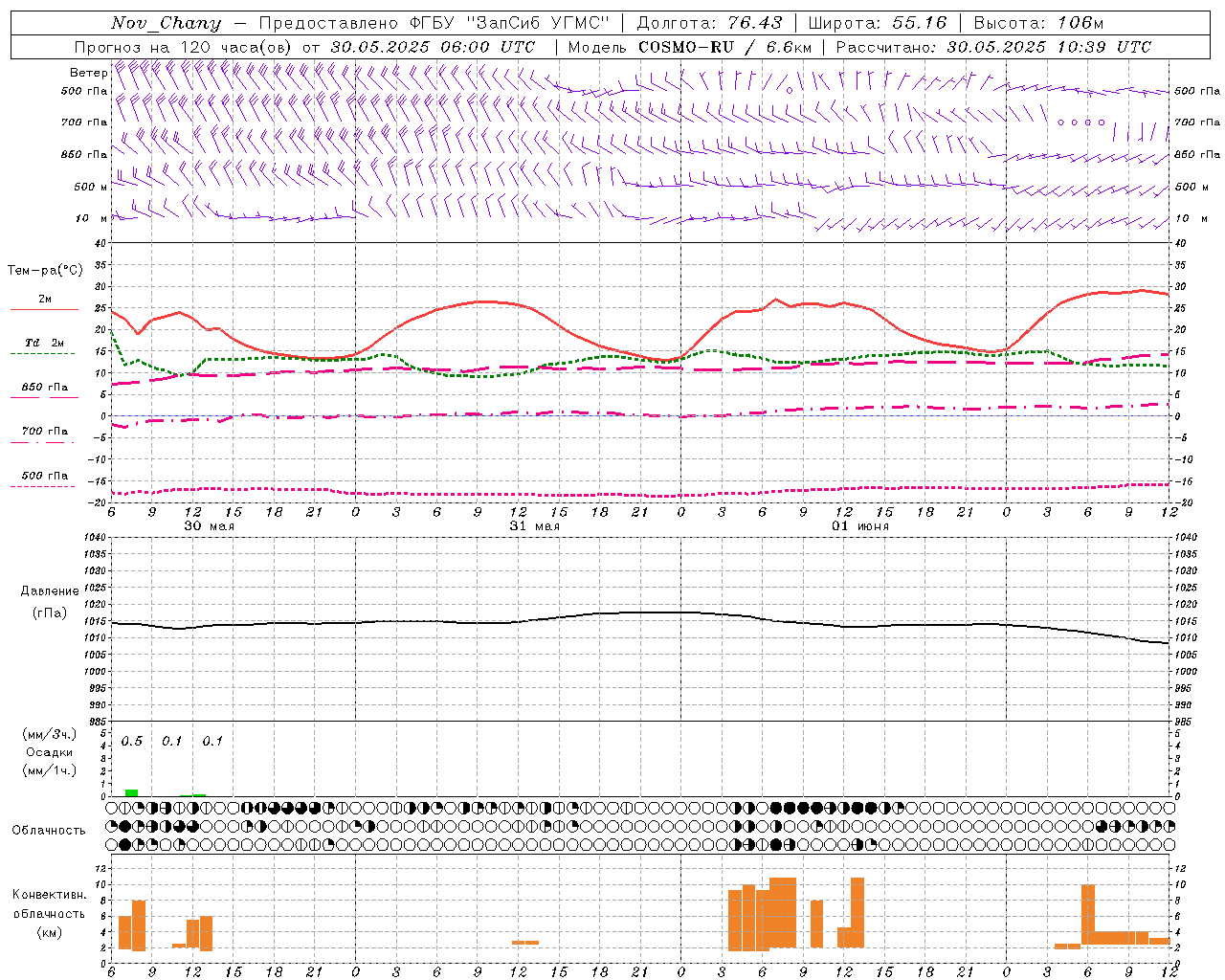Click the '500 м' label left of wind panel
The height and width of the screenshot is (980, 1225).
91,187
